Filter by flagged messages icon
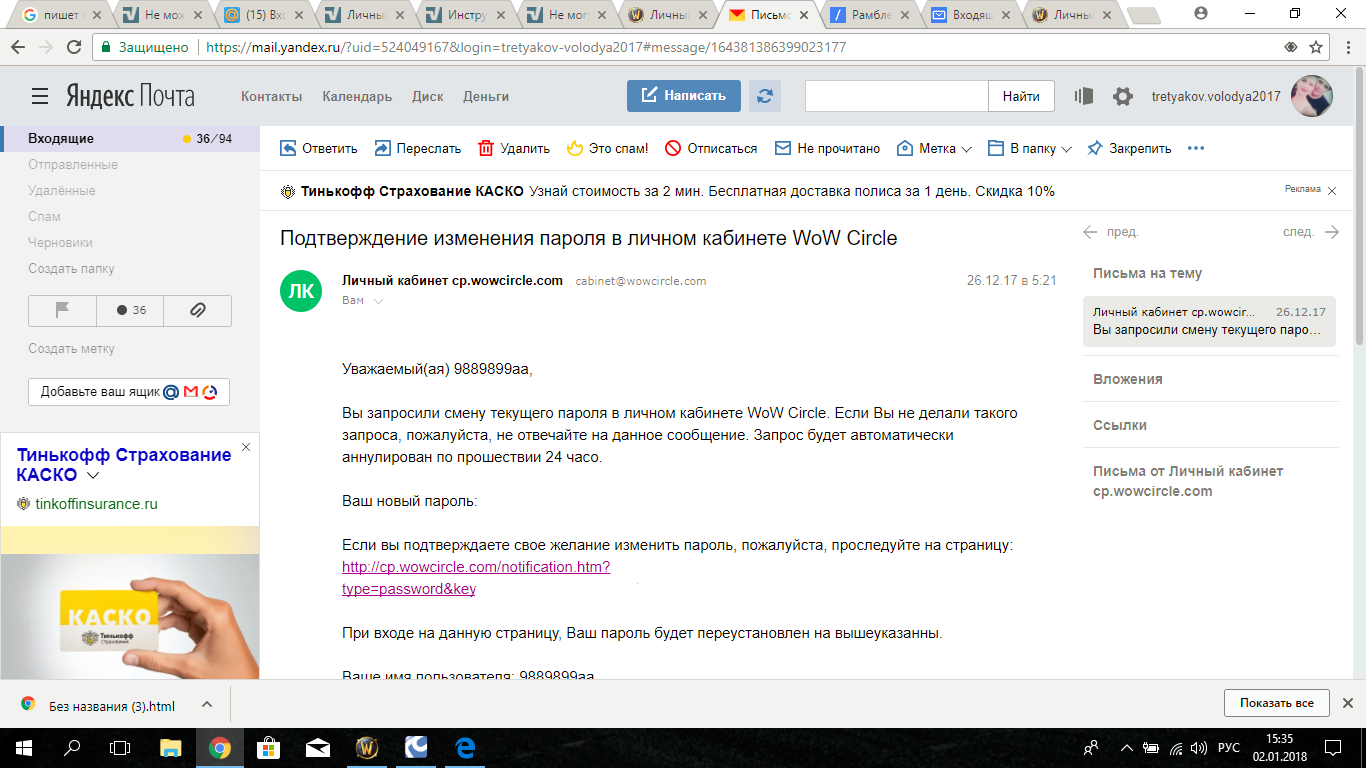Viewport: 1366px width, 768px height. click(62, 310)
